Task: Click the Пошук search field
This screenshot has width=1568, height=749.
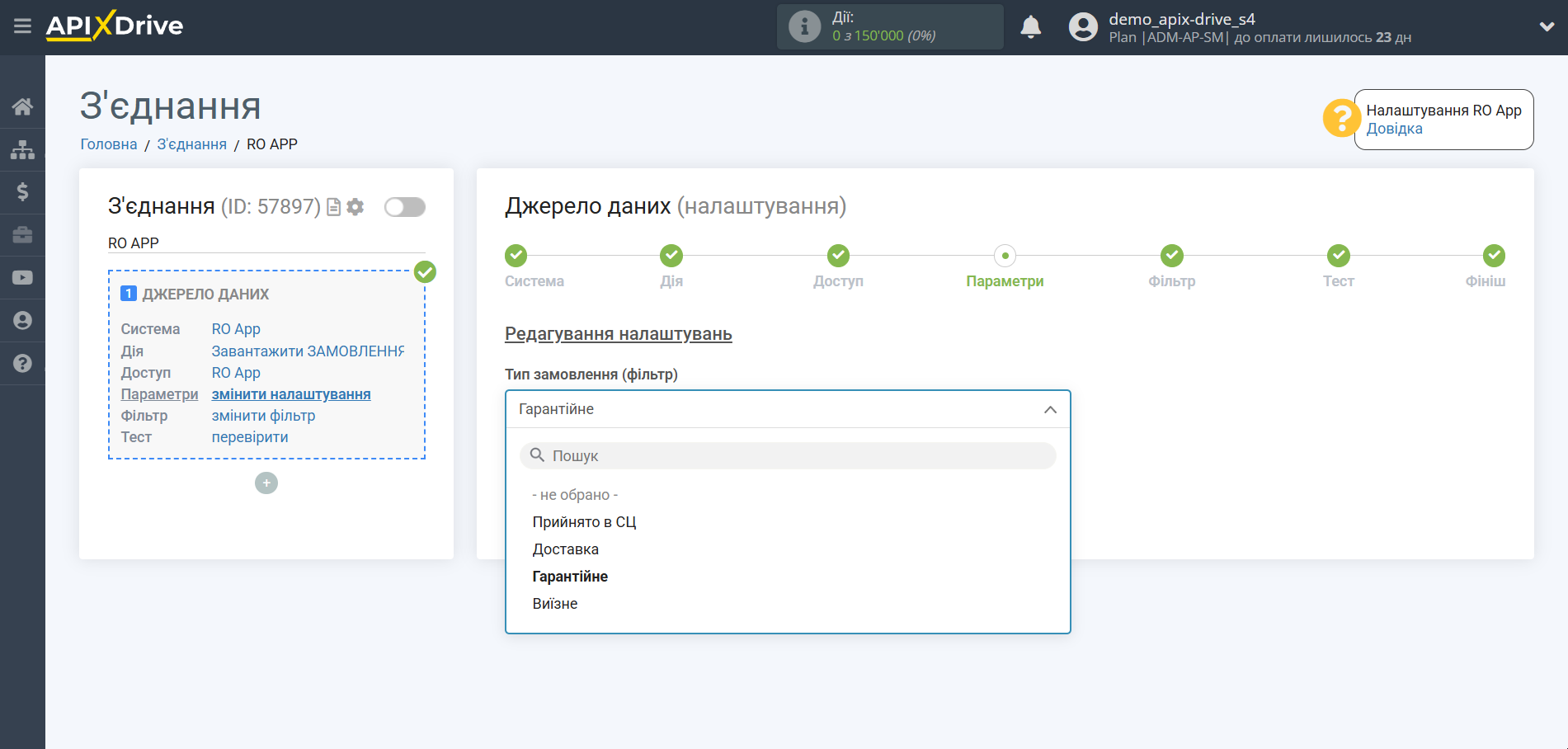Action: [786, 455]
